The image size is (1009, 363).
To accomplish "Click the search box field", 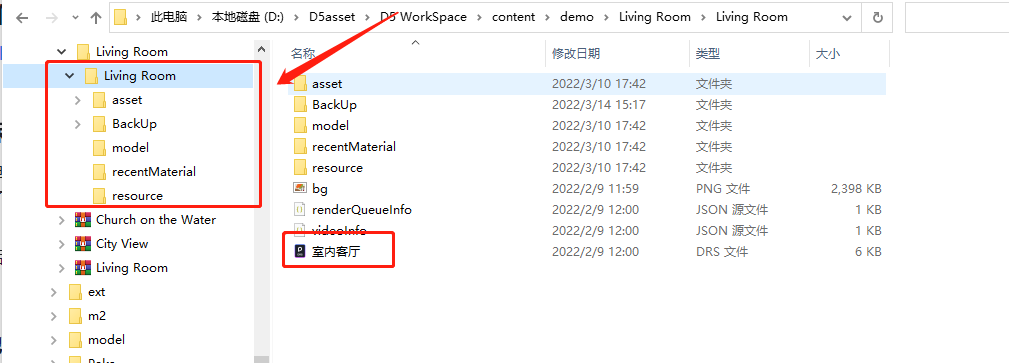I will click(957, 18).
